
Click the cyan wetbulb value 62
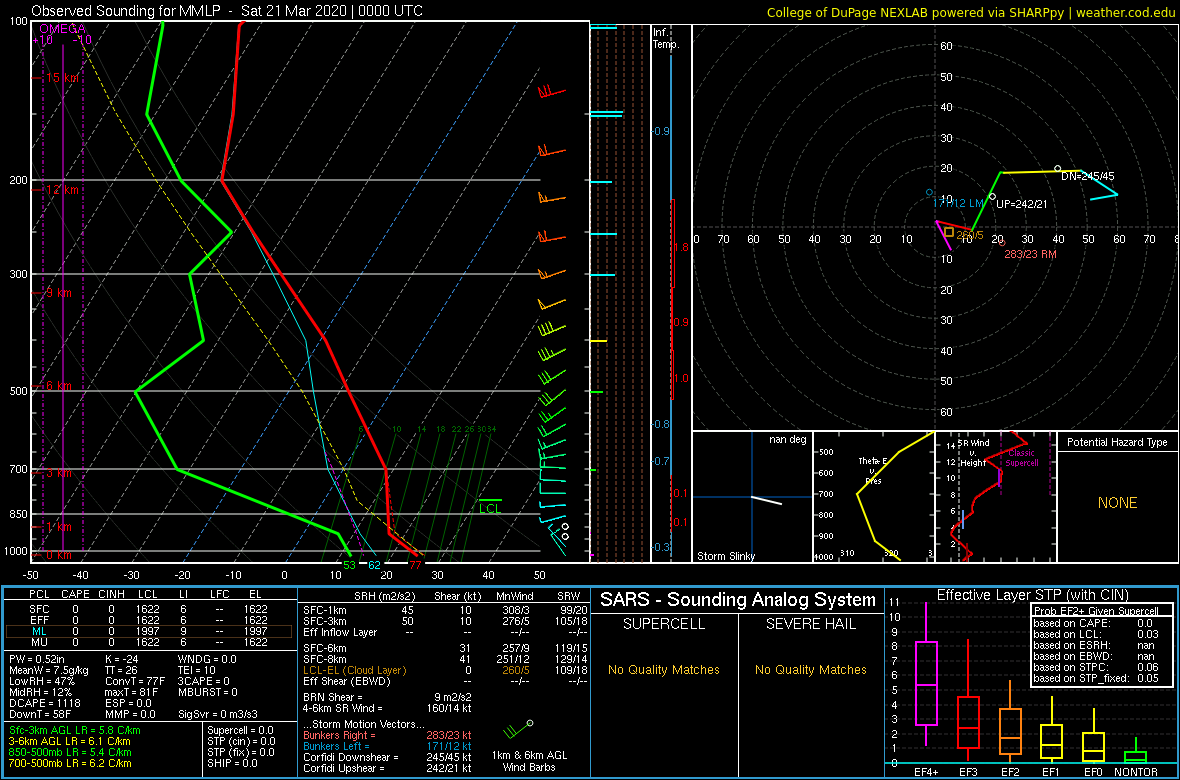(374, 565)
